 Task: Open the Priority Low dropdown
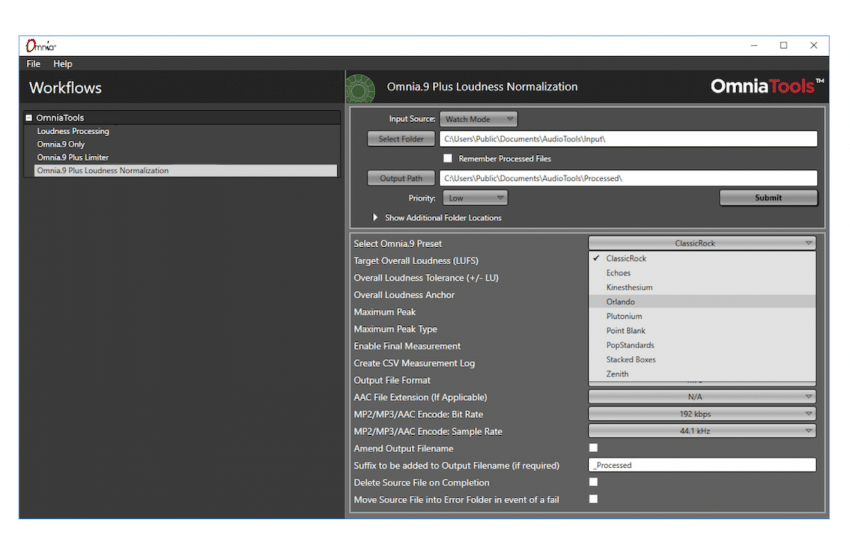pyautogui.click(x=475, y=198)
